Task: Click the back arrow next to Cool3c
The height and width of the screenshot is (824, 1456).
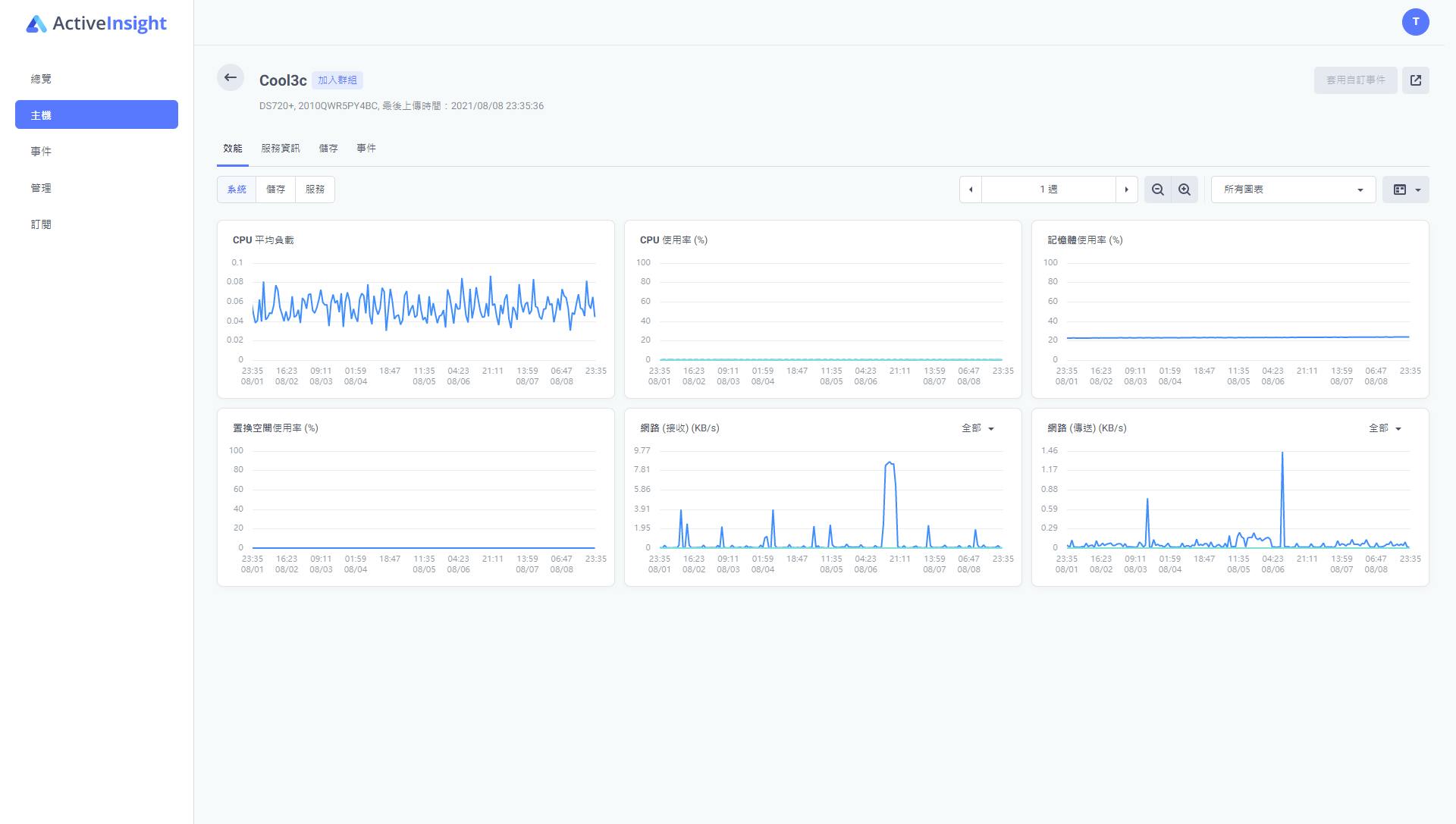Action: tap(231, 77)
